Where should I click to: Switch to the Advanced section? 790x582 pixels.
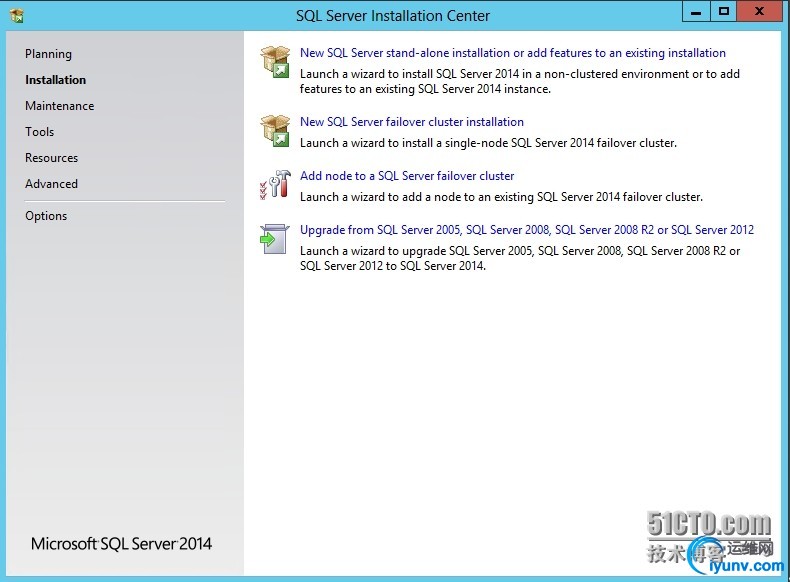51,184
